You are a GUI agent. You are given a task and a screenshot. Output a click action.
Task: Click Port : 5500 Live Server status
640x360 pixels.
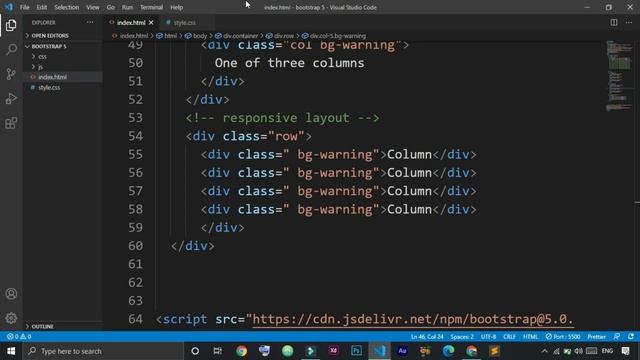(x=563, y=337)
